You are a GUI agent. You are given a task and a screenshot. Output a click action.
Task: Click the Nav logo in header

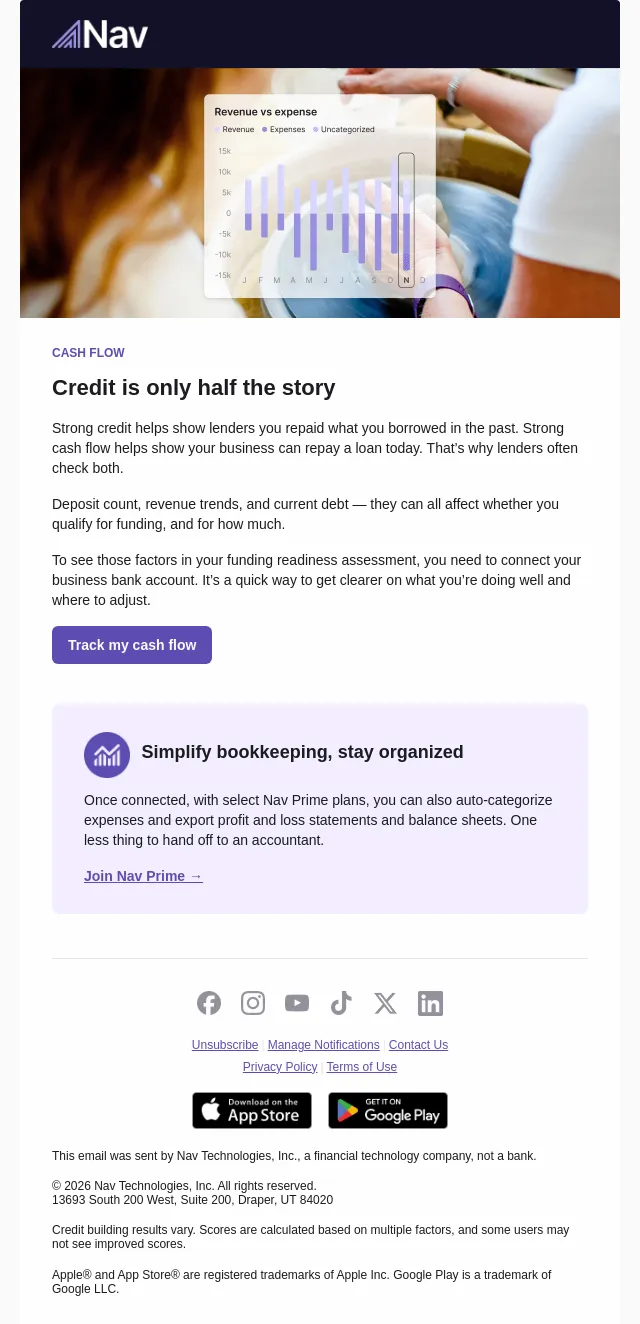(x=100, y=35)
